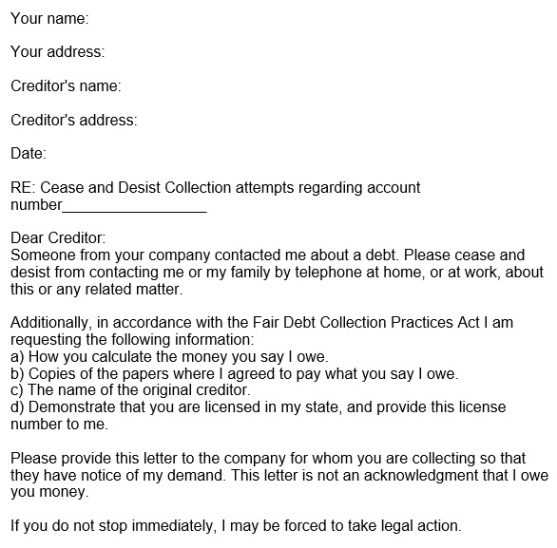Click the 'Your address:' line
557x548 pixels.
point(58,52)
